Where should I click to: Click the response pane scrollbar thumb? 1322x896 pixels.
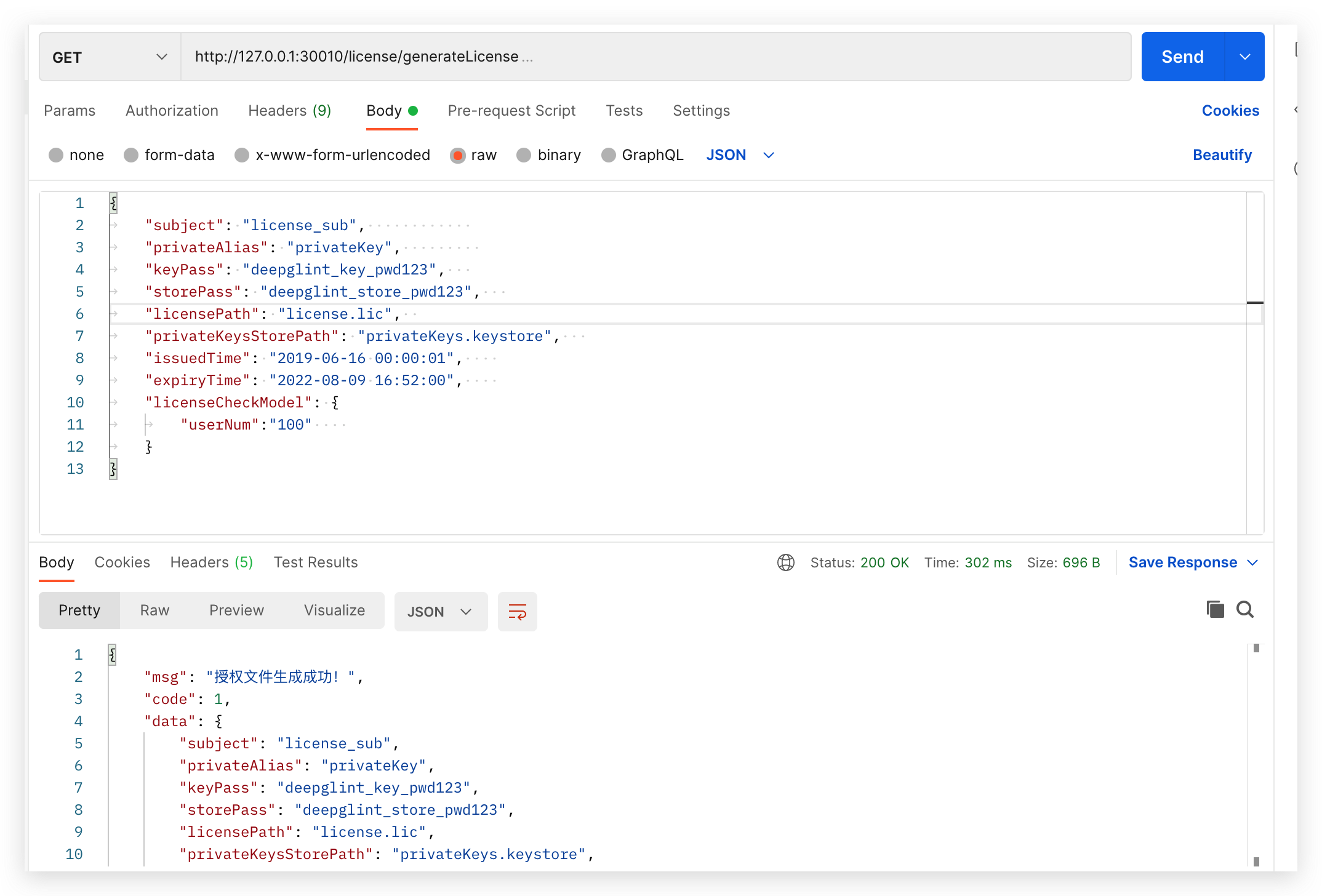point(1256,649)
